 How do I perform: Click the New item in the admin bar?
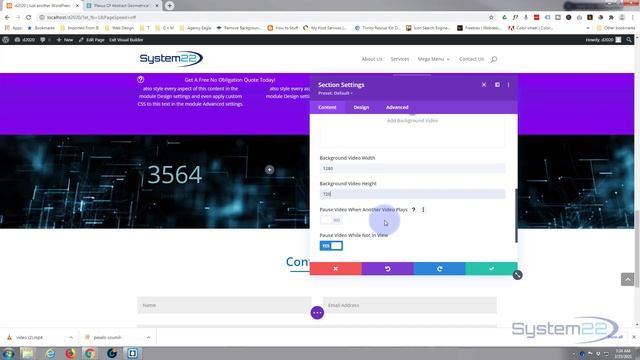click(x=64, y=40)
